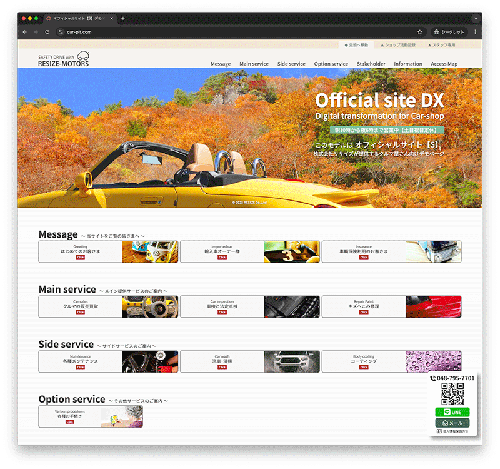Bookmark this page with the star icon
500x469 pixels.
coord(420,32)
